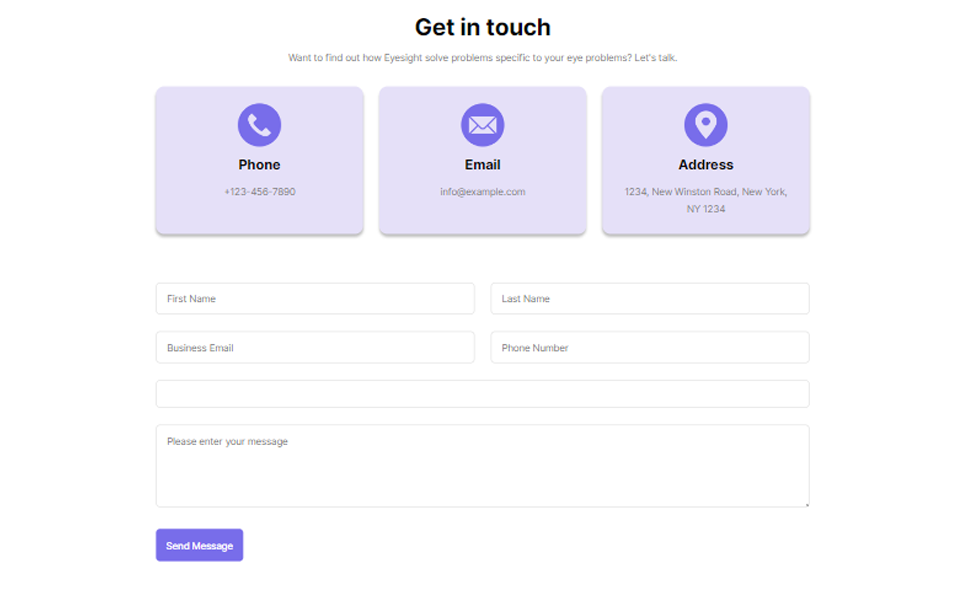Focus the Last Name field
Viewport: 965px width, 600px height.
(649, 299)
